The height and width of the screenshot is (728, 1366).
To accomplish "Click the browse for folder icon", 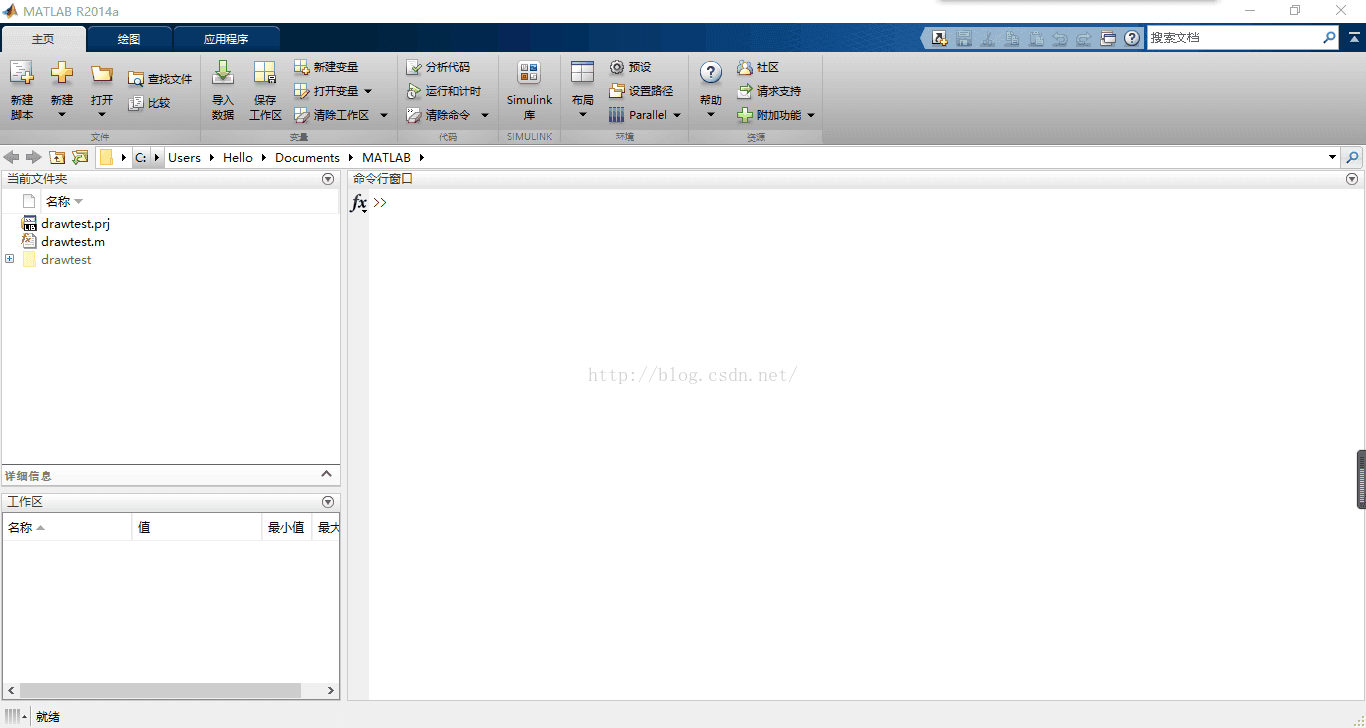I will coord(80,157).
